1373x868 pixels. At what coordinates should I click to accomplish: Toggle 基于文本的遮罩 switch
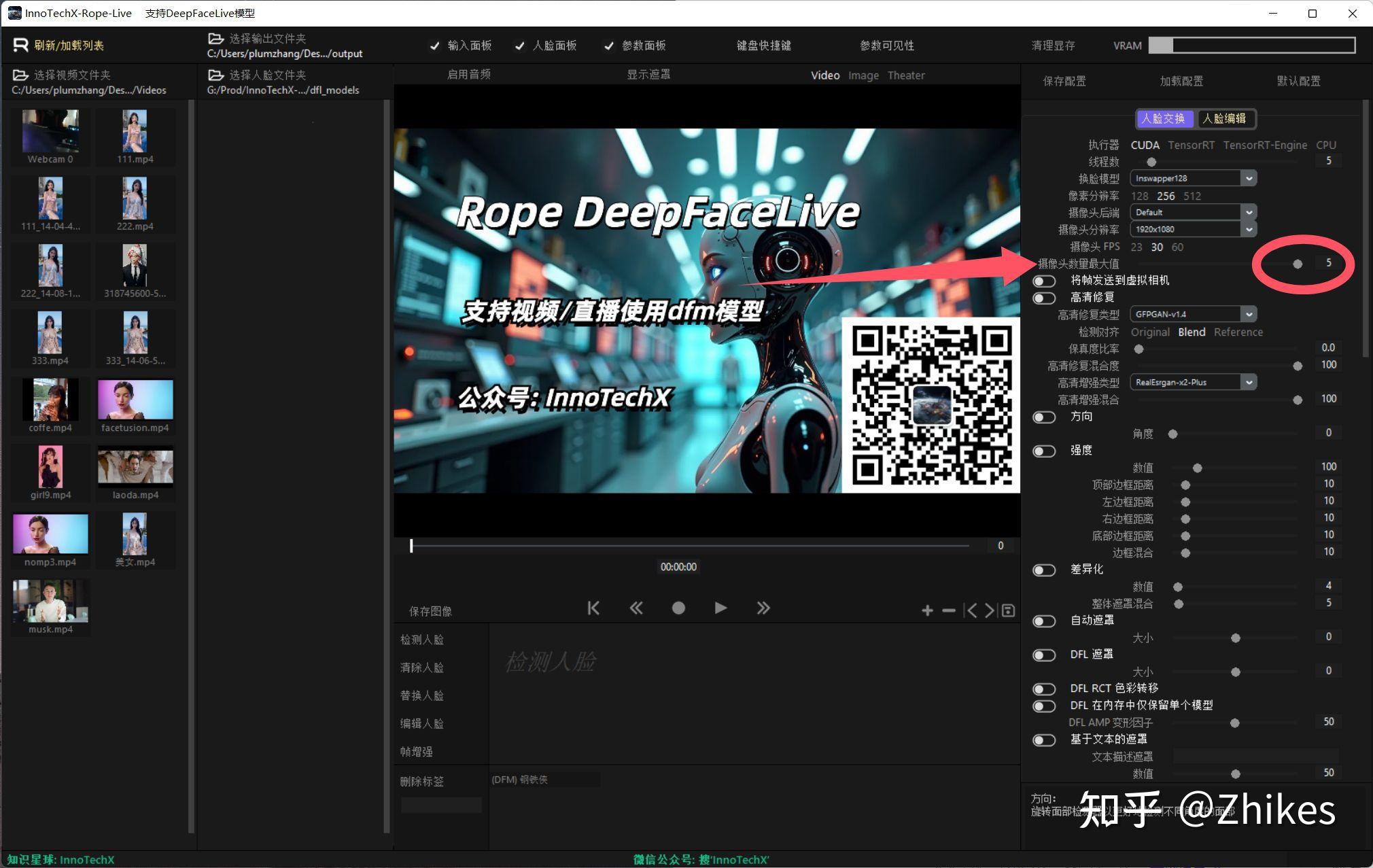[1044, 740]
